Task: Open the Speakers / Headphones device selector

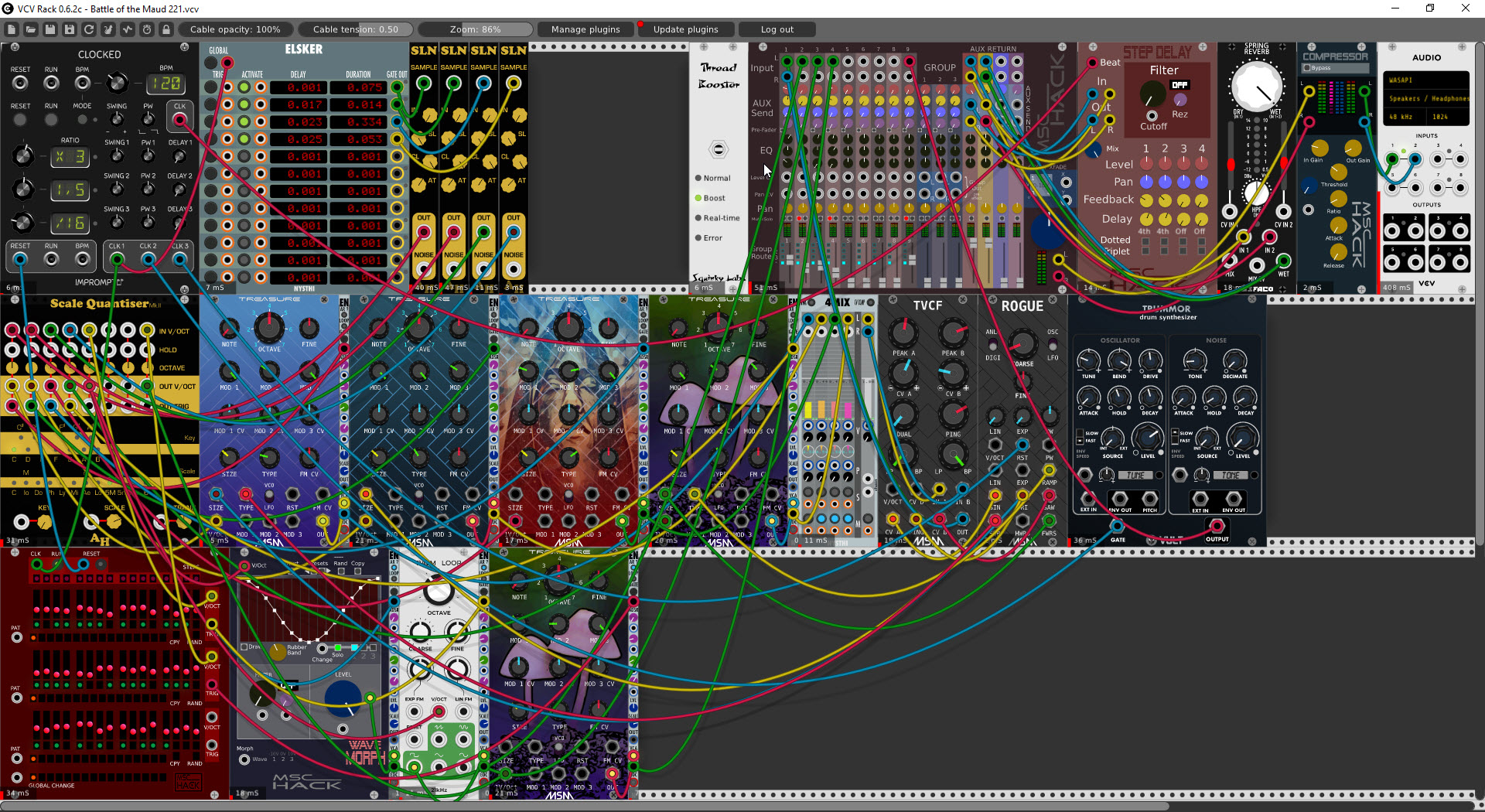Action: coord(1426,98)
